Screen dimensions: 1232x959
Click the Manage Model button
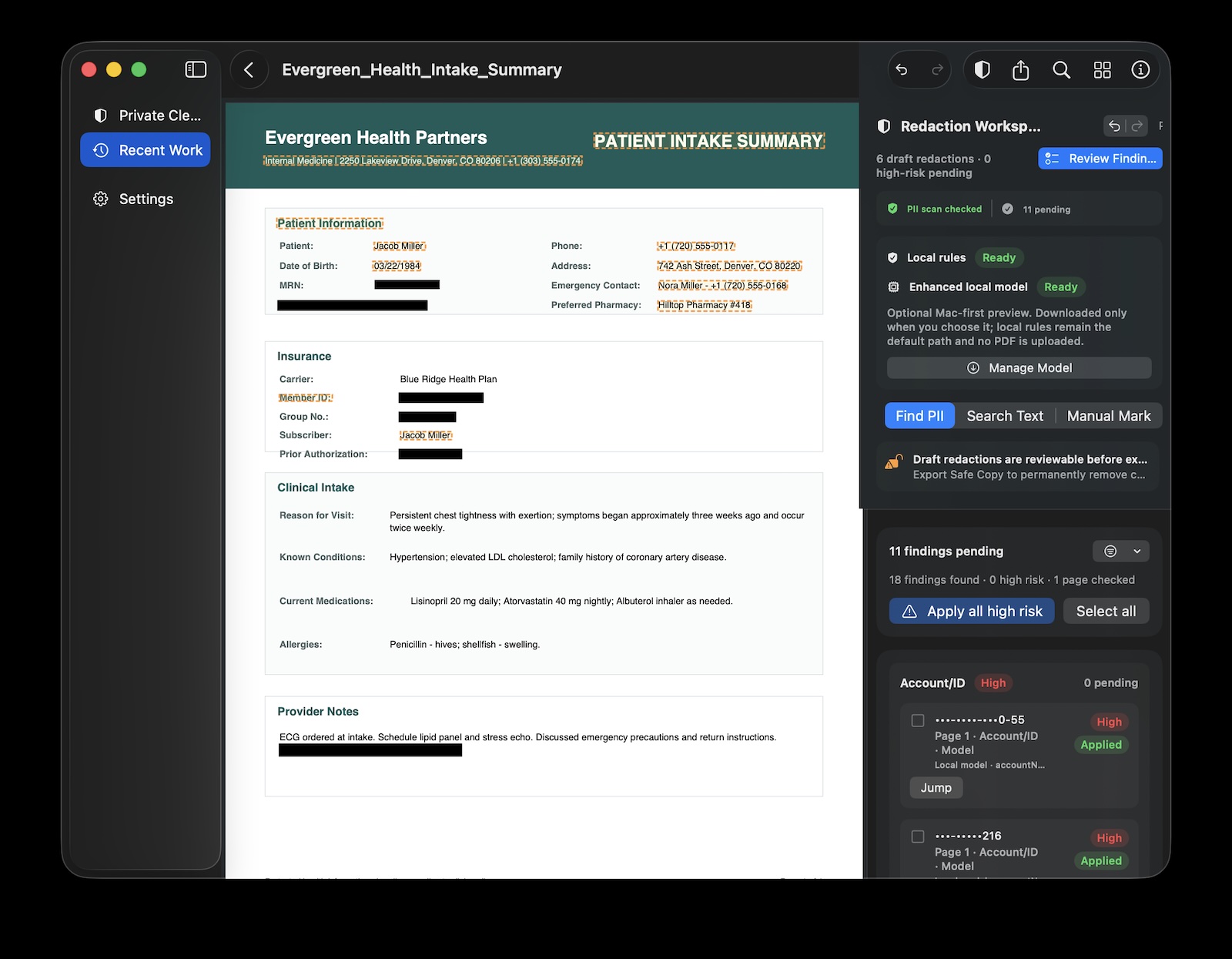[x=1019, y=368]
